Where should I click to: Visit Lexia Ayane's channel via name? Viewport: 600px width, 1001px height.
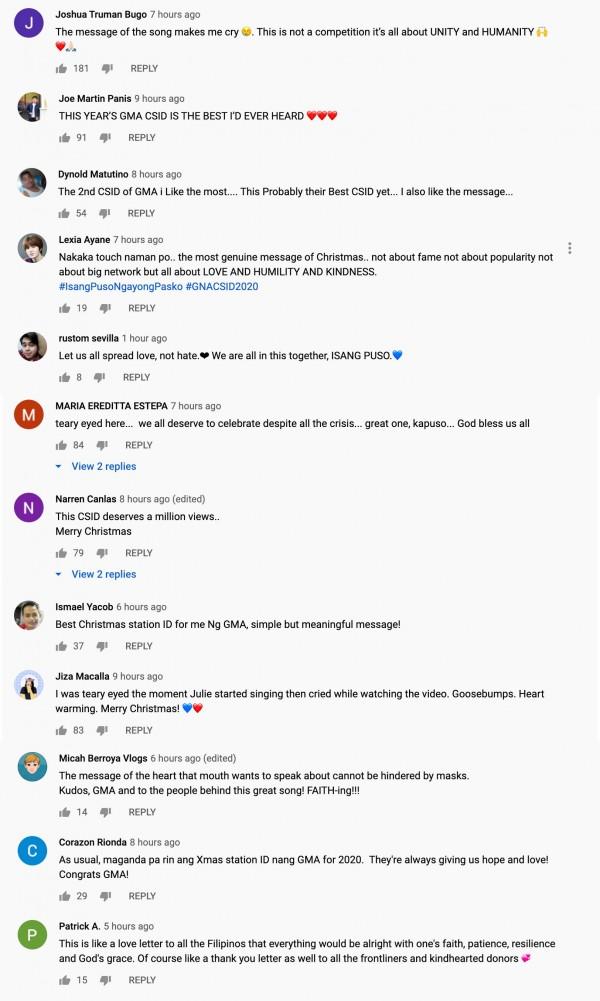point(84,240)
